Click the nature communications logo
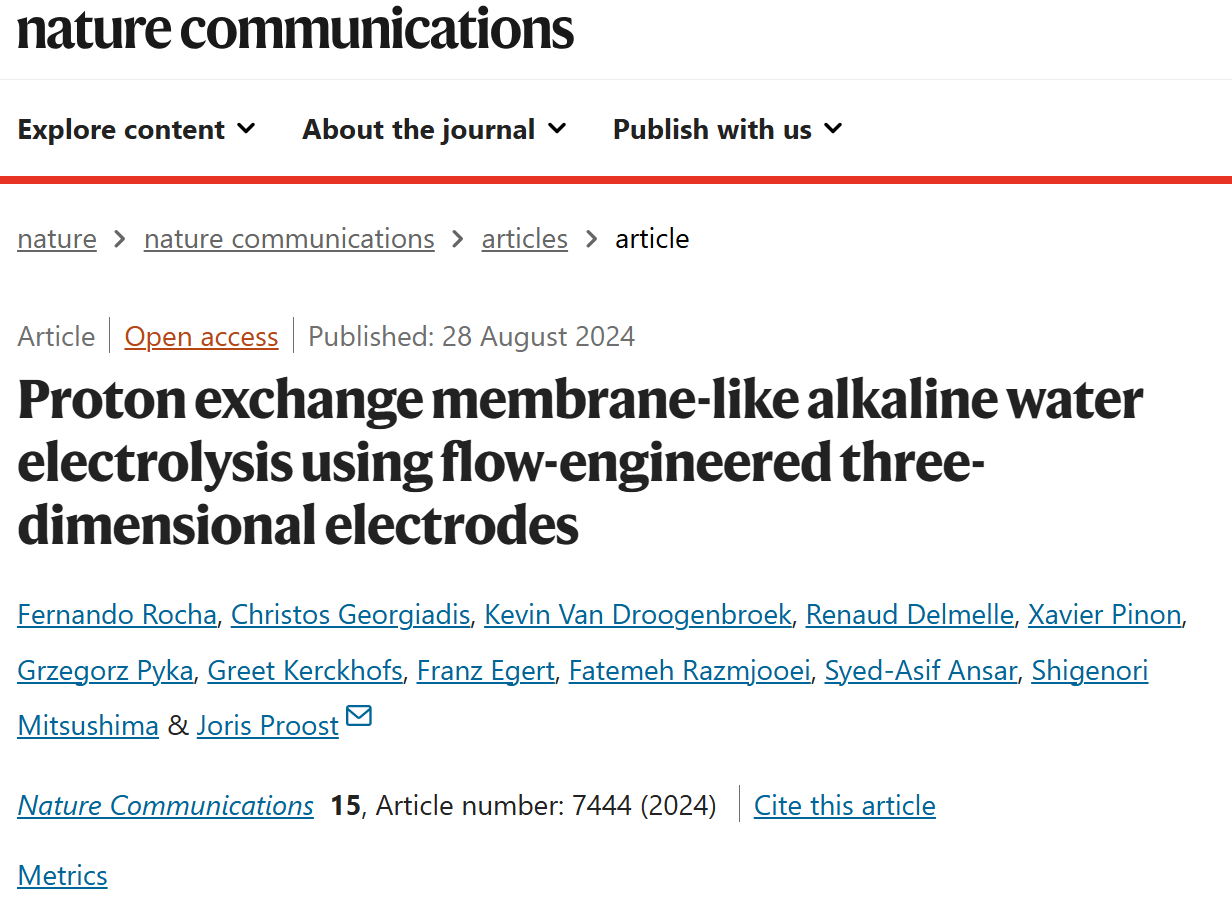This screenshot has height=906, width=1232. coord(295,28)
